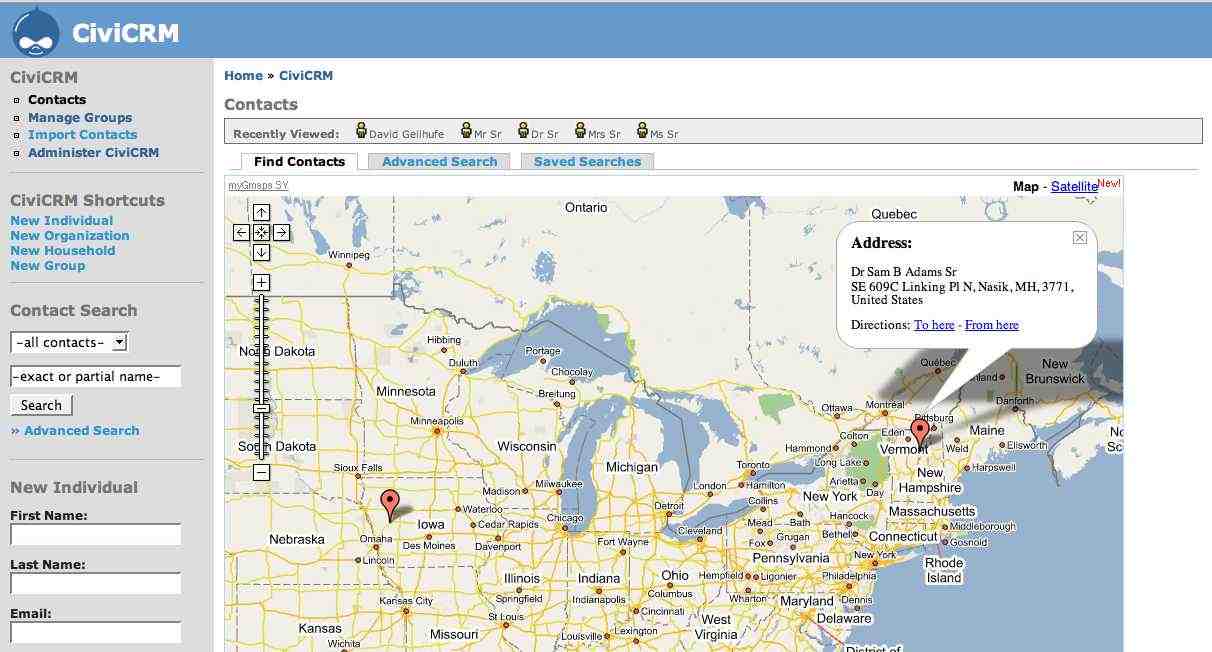Open recently viewed Mr Sr contact
Screen dimensions: 1212x652
click(481, 132)
